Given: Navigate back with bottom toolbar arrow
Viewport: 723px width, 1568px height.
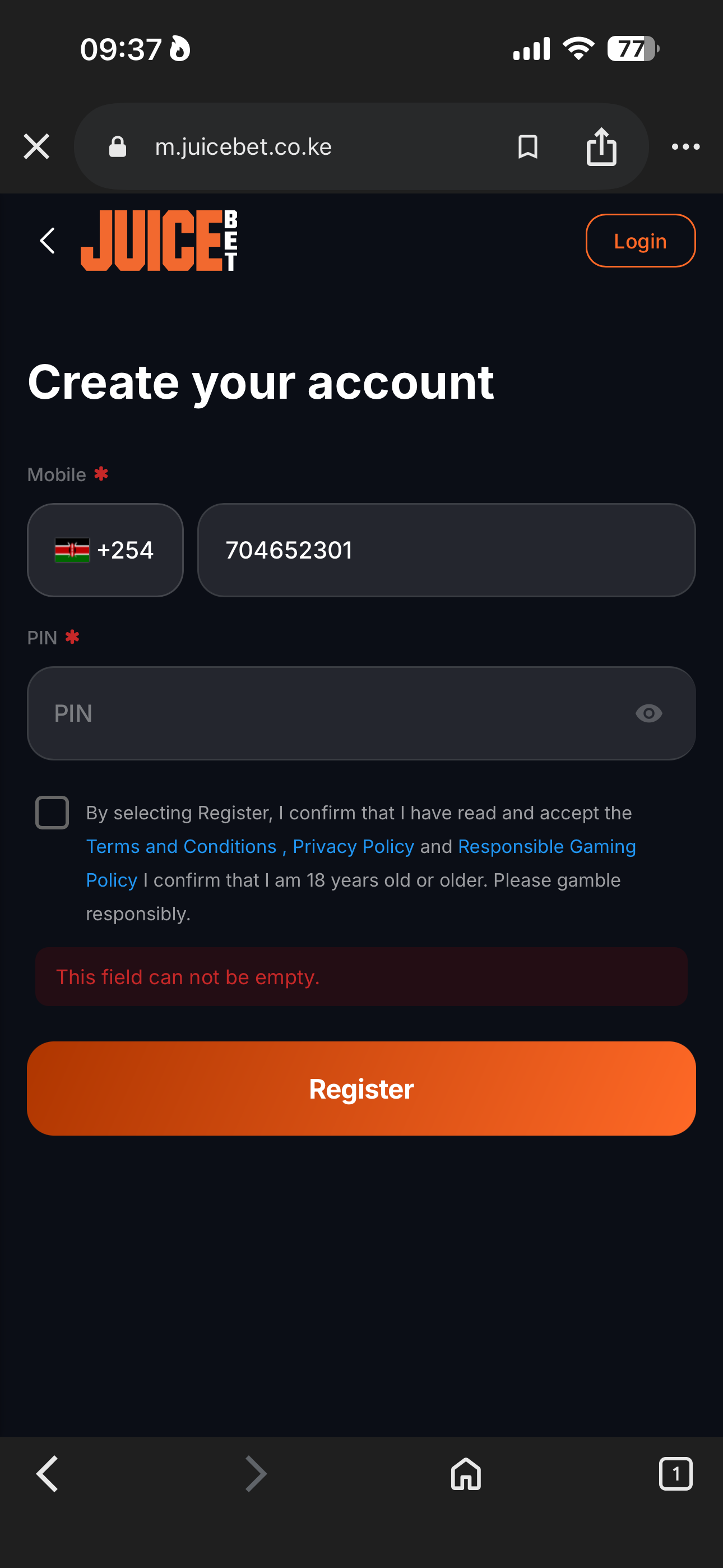Looking at the screenshot, I should pyautogui.click(x=48, y=1474).
